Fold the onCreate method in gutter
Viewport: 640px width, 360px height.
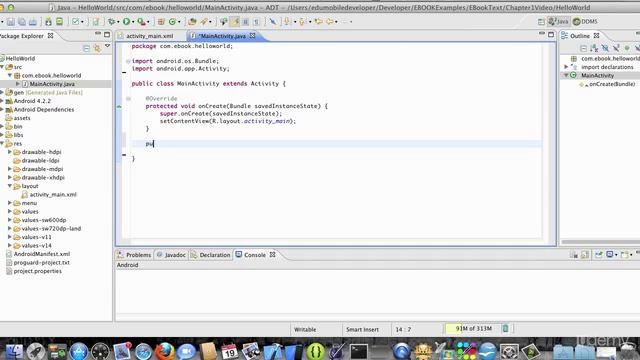(128, 98)
